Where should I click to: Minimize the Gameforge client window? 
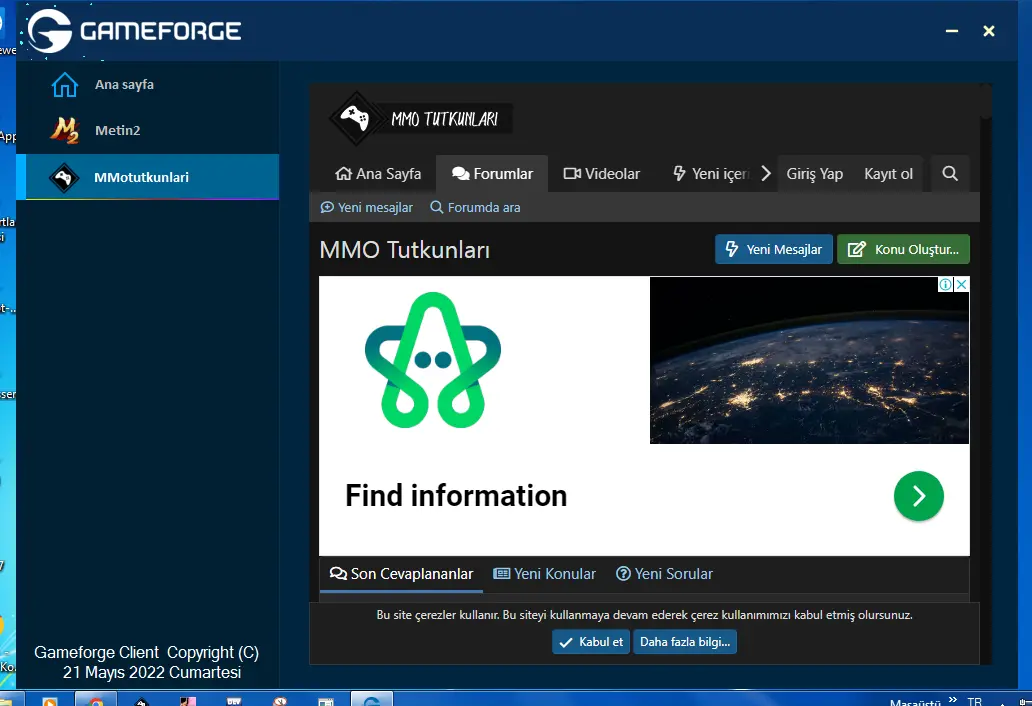(x=952, y=31)
